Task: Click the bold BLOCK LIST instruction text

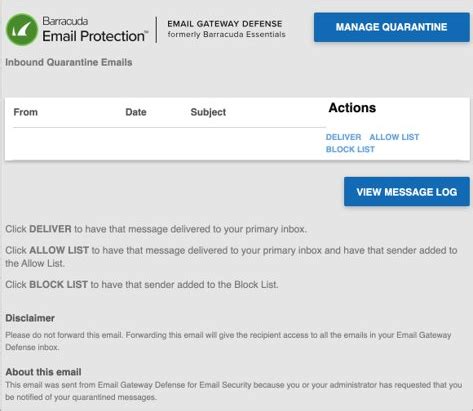Action: (x=58, y=284)
